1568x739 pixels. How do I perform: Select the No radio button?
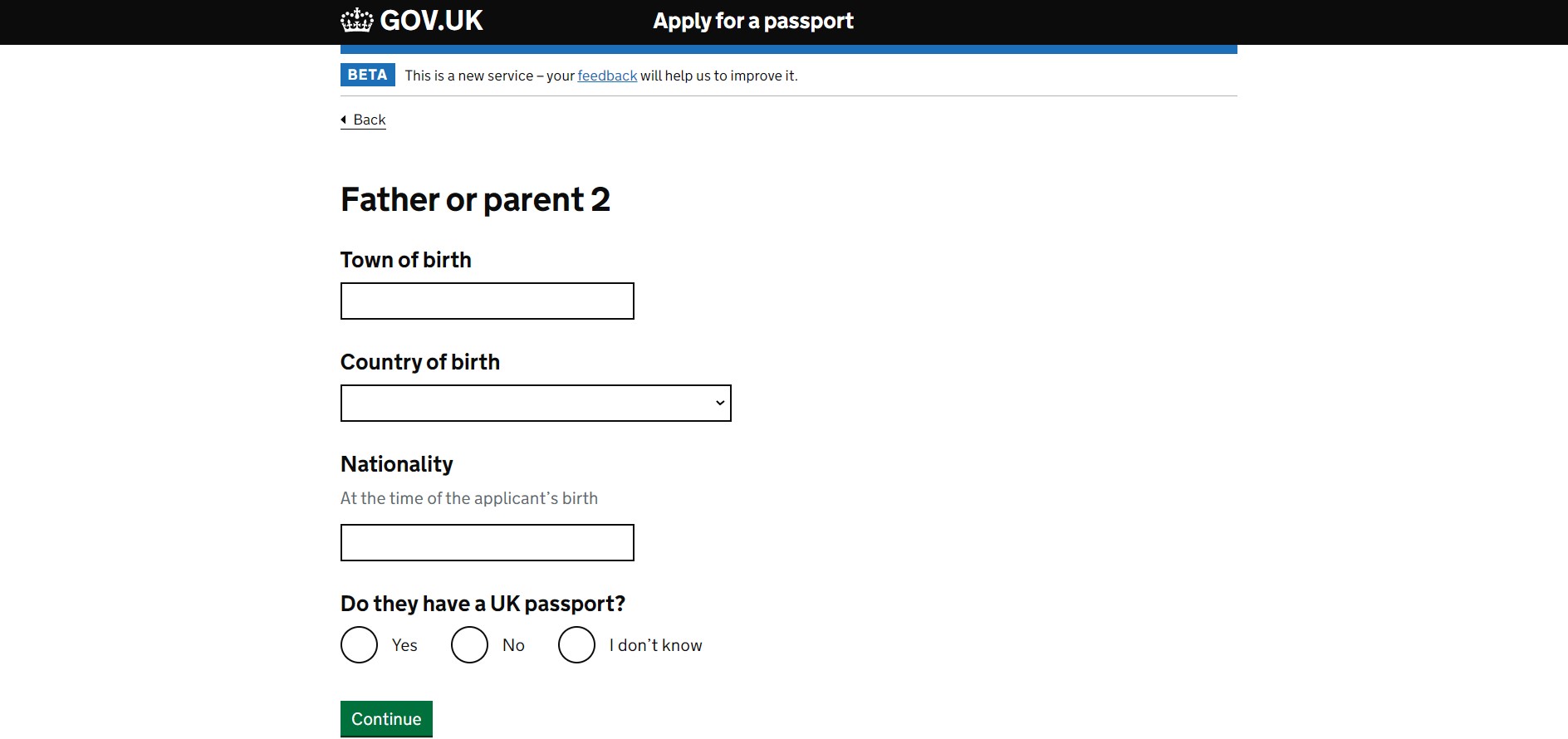(x=469, y=645)
